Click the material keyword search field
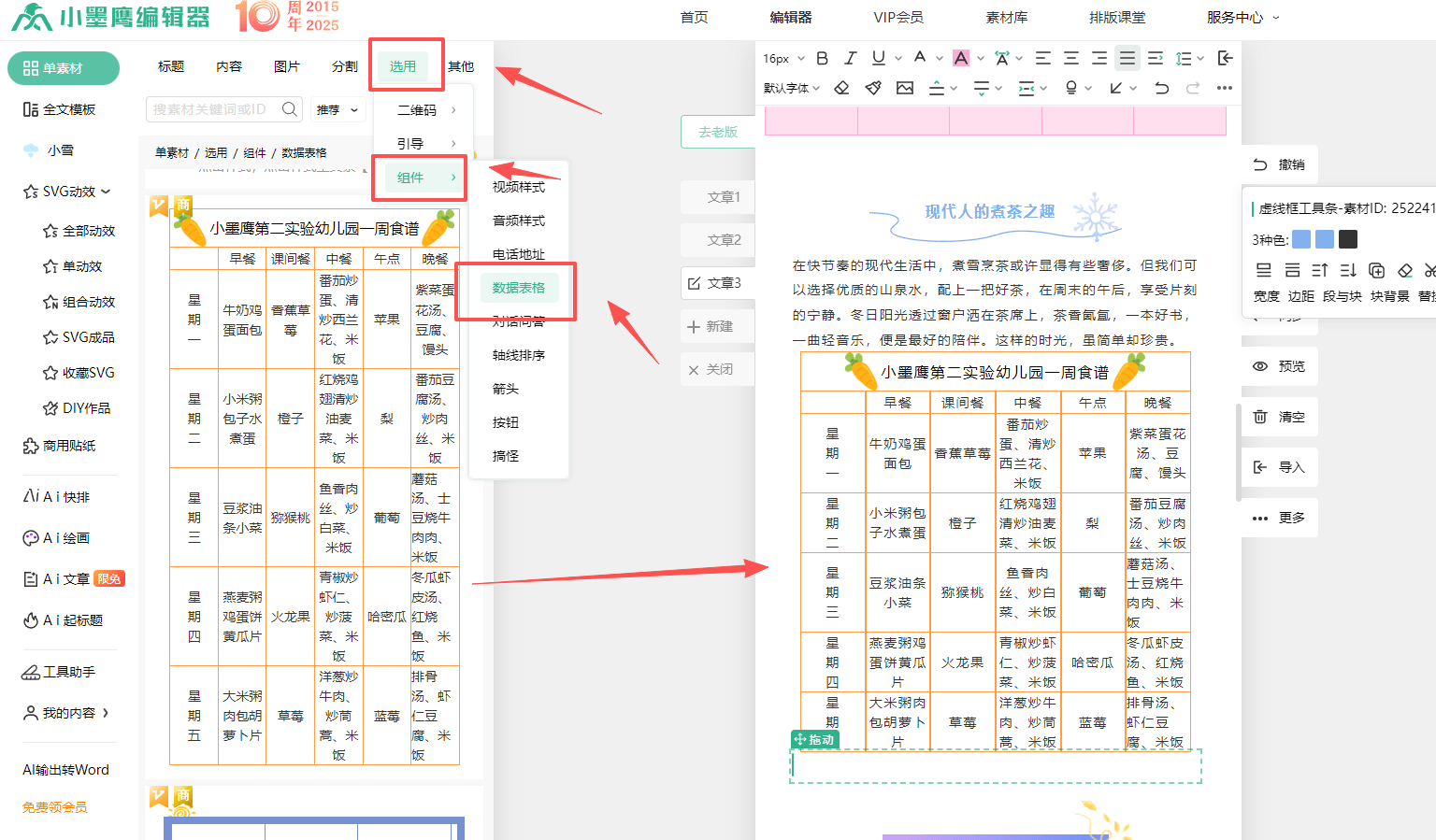Screen dimensions: 1436x840 (213, 109)
